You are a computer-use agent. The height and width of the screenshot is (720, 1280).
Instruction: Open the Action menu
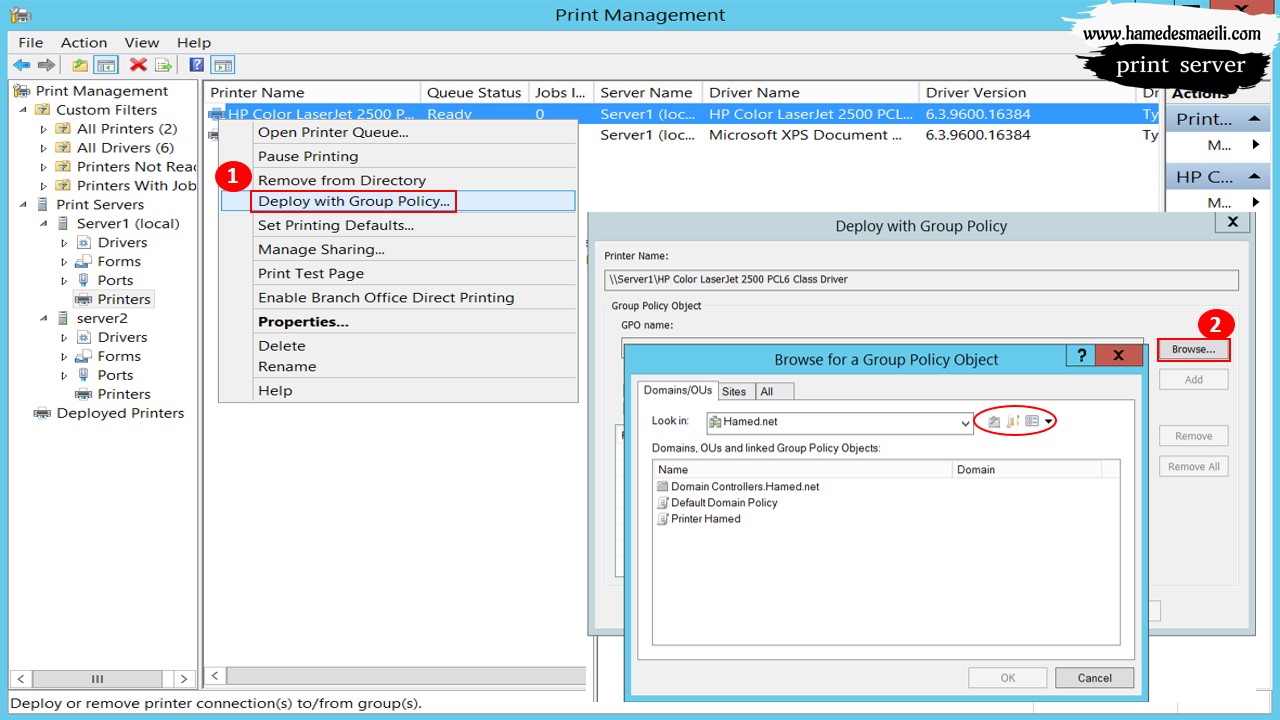(x=84, y=43)
